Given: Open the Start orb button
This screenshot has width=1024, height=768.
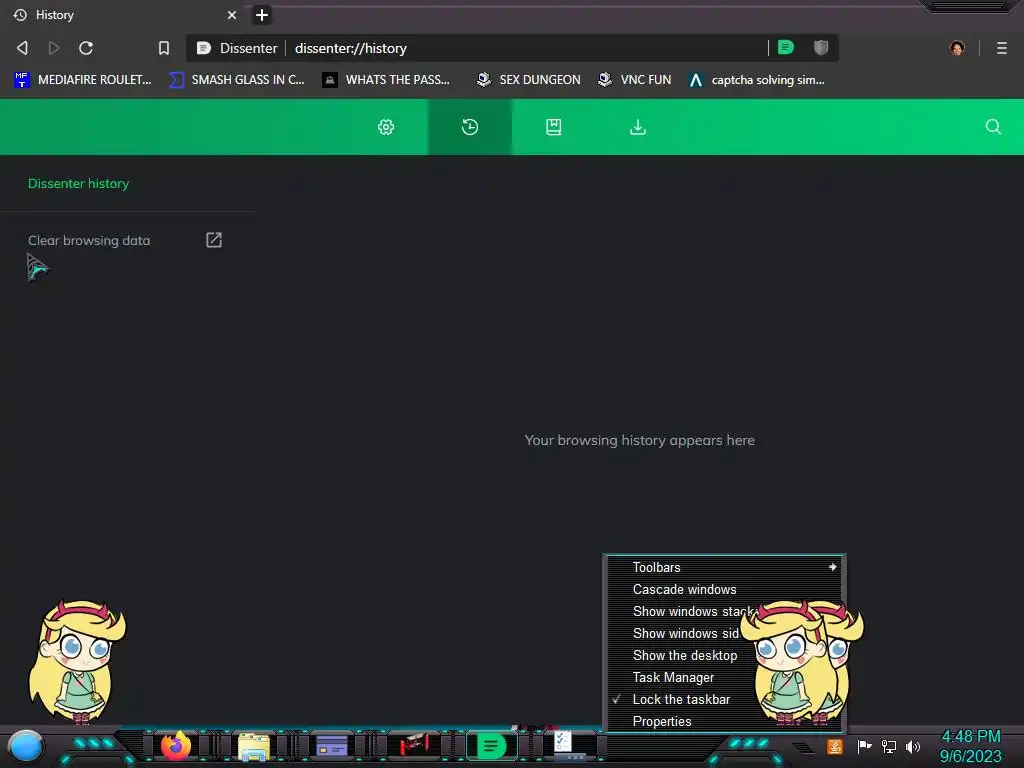Looking at the screenshot, I should (26, 747).
